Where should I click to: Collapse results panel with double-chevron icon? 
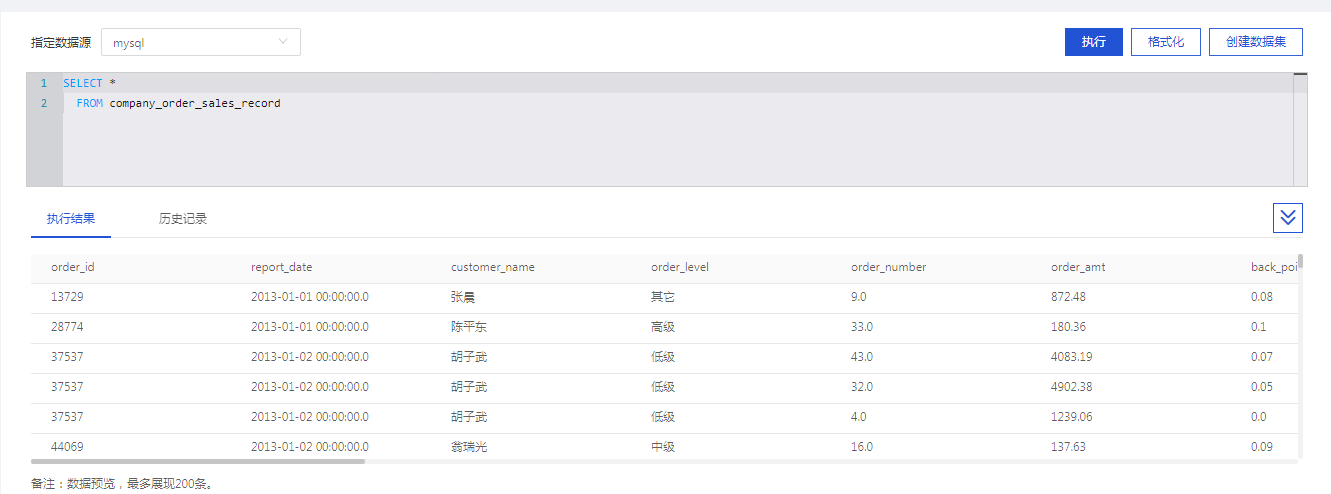(1288, 217)
